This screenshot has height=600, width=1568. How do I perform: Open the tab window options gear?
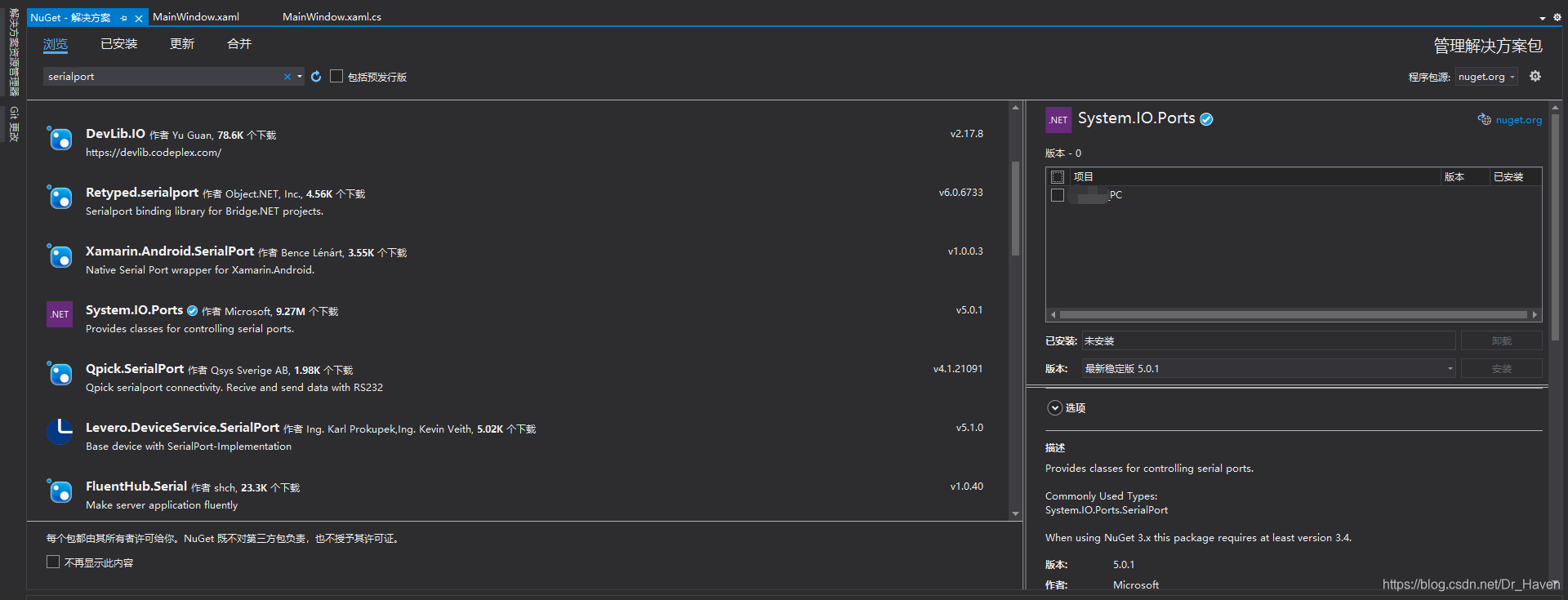point(1557,17)
